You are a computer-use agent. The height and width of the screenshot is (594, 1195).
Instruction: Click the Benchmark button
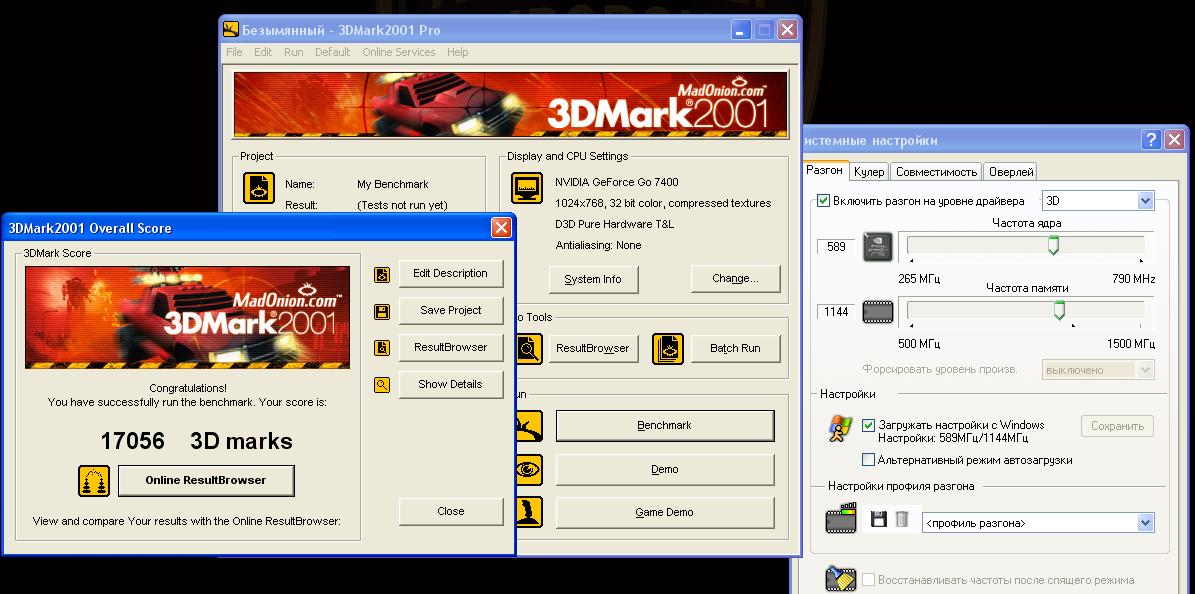[x=665, y=425]
